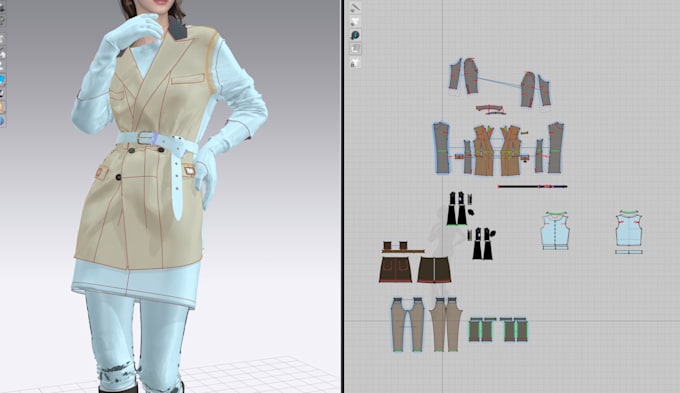Image resolution: width=680 pixels, height=393 pixels.
Task: Toggle the seamline display icon in 2D window
Action: pyautogui.click(x=355, y=7)
